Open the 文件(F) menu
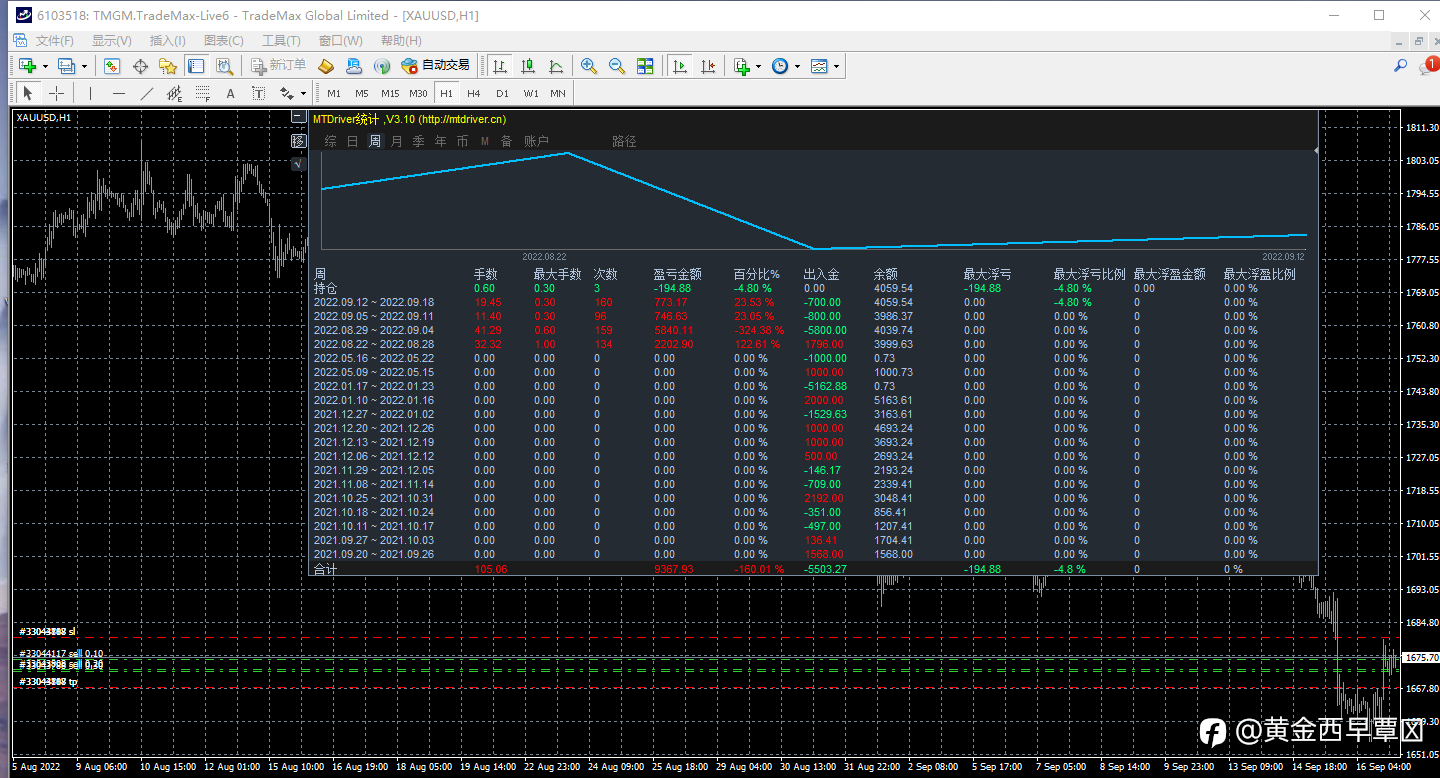 (x=54, y=41)
